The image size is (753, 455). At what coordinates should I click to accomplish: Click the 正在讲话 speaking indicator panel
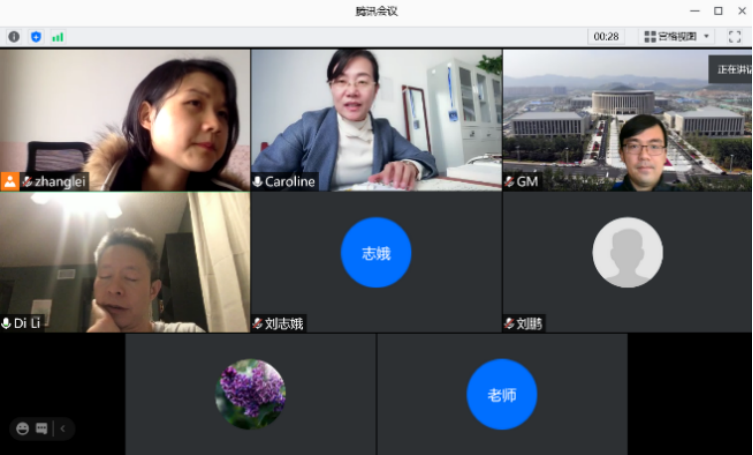pyautogui.click(x=731, y=69)
